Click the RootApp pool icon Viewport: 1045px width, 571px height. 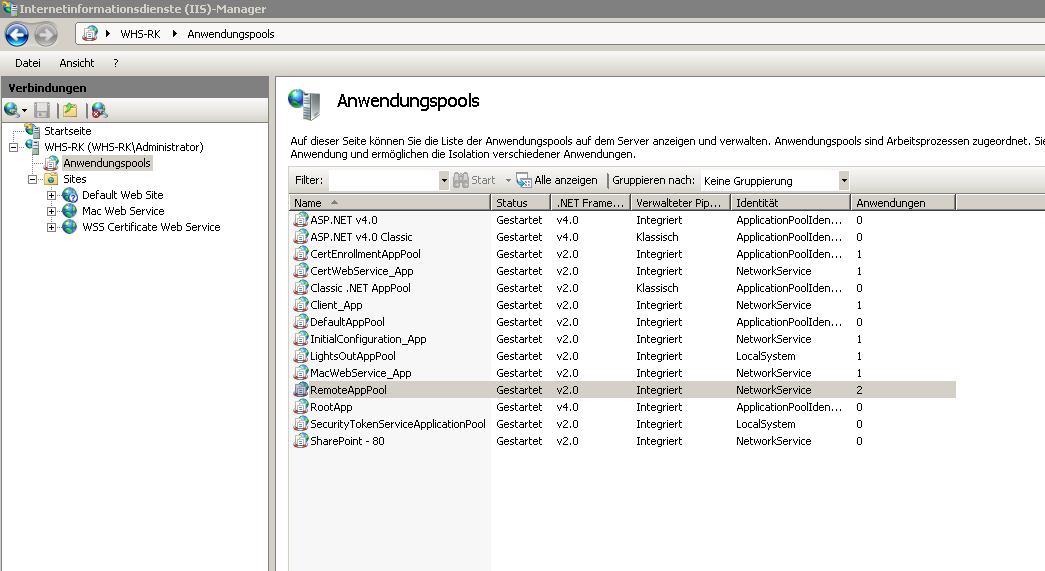[x=301, y=406]
